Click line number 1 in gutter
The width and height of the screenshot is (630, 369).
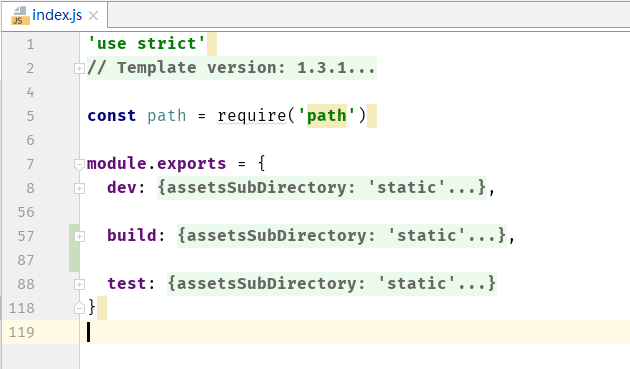click(x=31, y=44)
